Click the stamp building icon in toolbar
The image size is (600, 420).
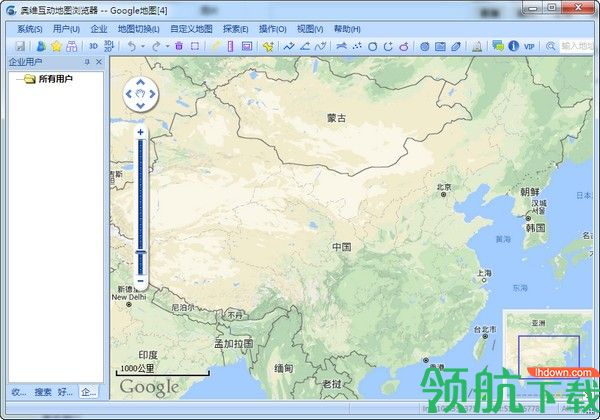[477, 46]
